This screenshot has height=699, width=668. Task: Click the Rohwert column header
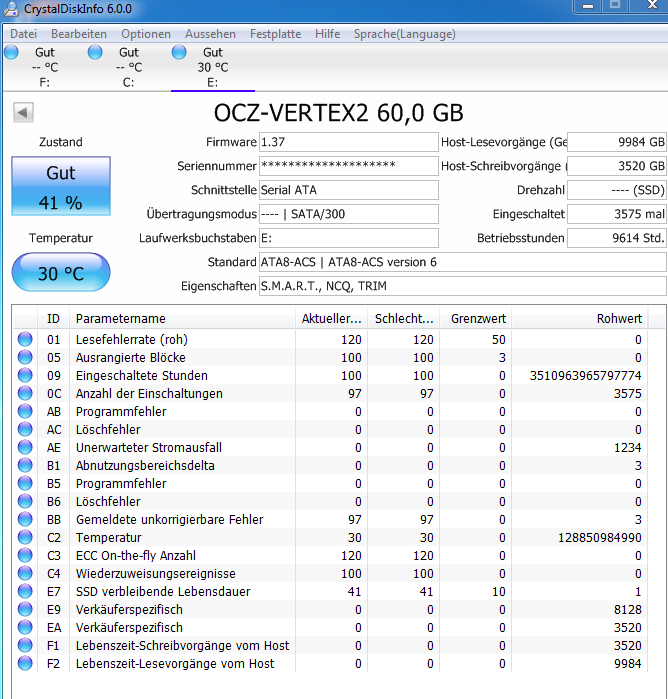580,318
